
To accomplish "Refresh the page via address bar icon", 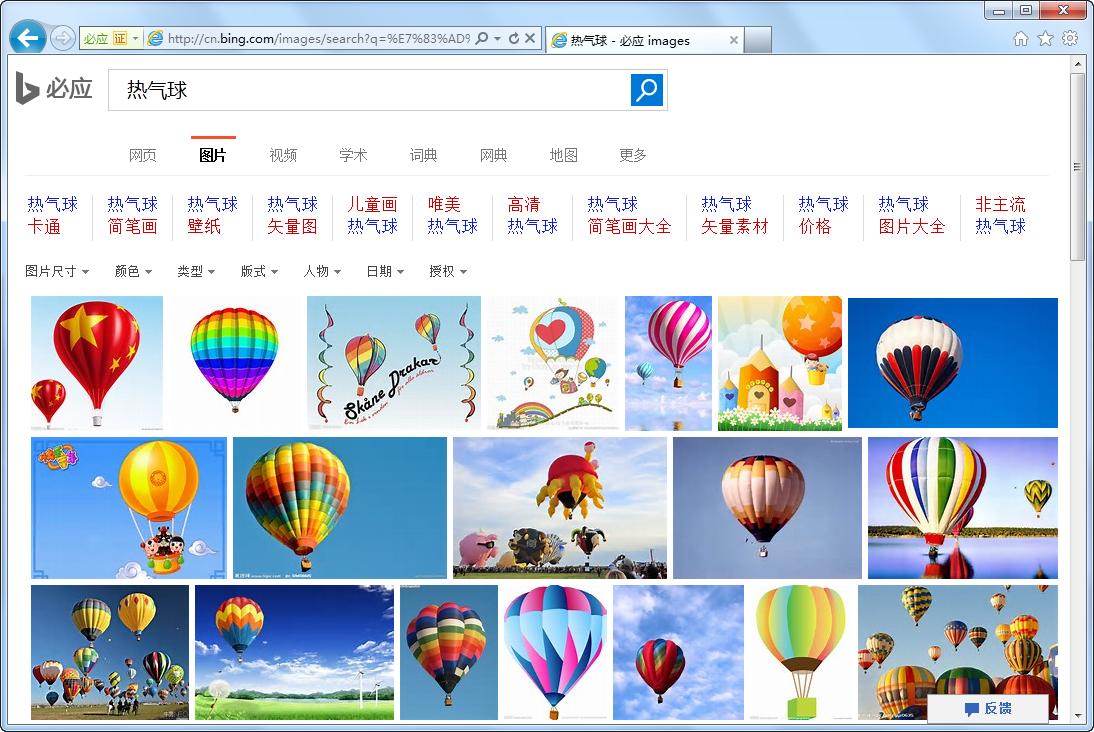I will coord(515,38).
